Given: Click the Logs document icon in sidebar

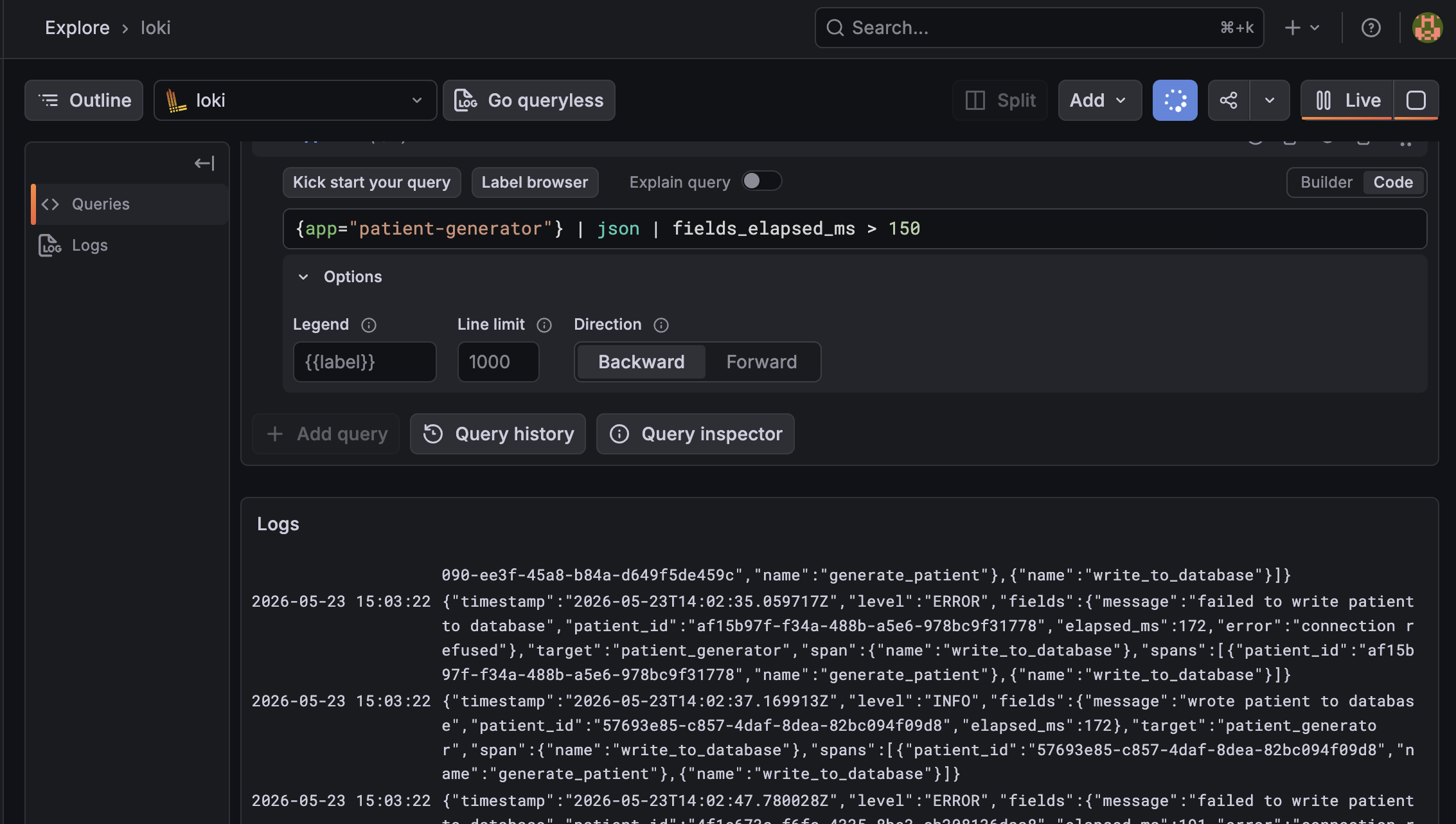Looking at the screenshot, I should point(49,246).
